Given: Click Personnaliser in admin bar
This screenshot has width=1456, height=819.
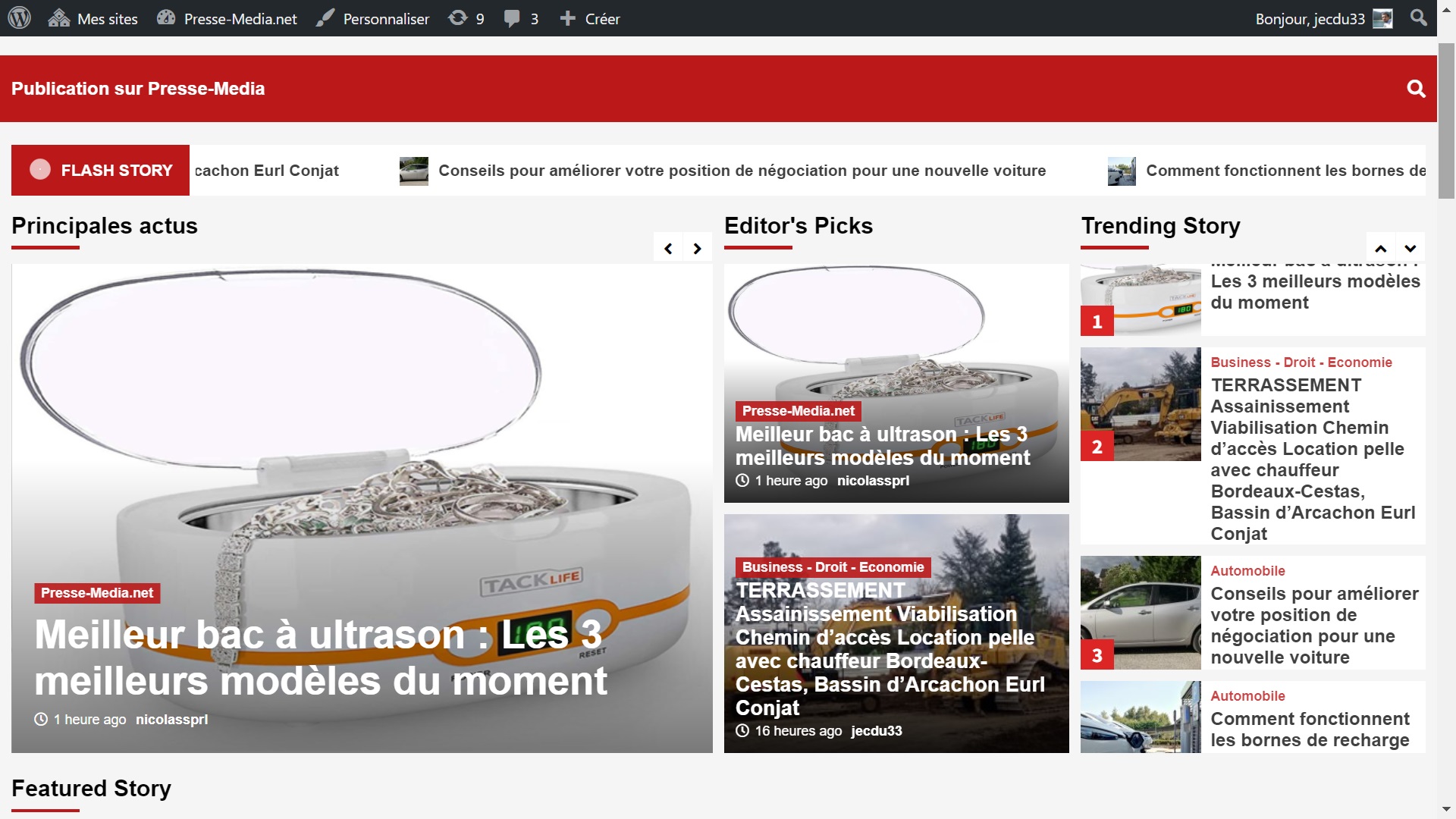Looking at the screenshot, I should 372,18.
